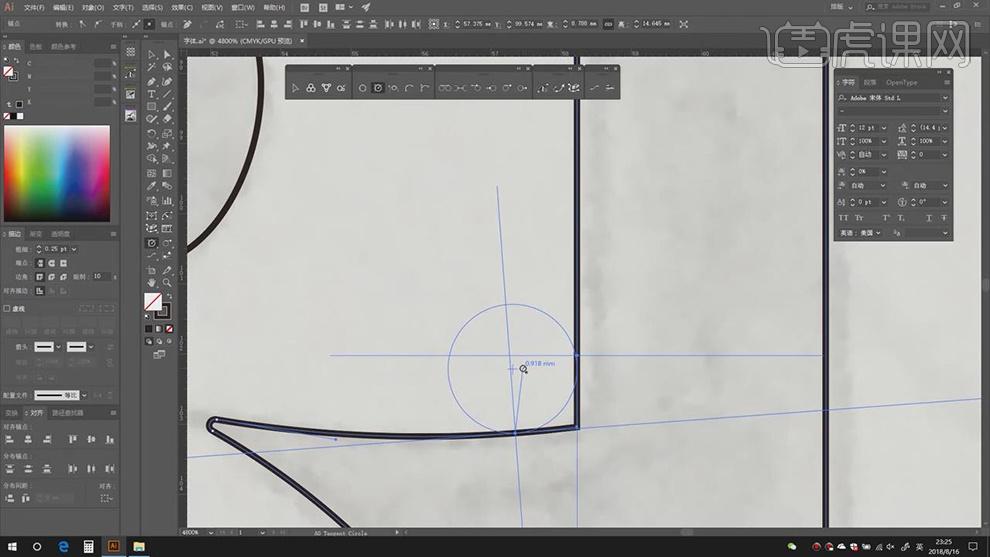The width and height of the screenshot is (990, 557).
Task: Swap the fill and stroke colors
Action: tap(169, 296)
